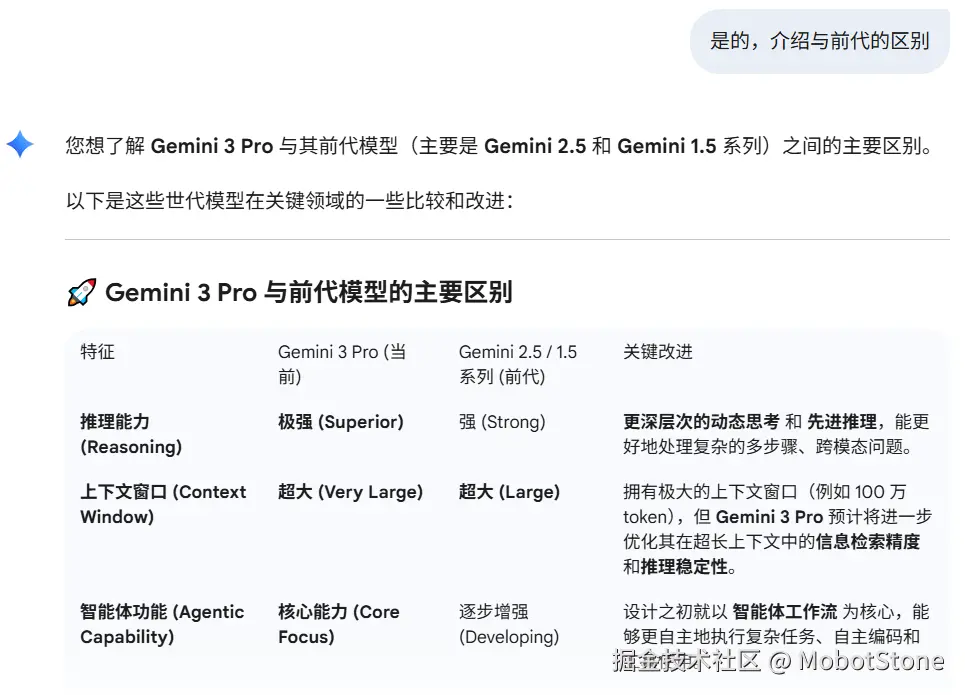
Task: Click the 推理能力 (Reasoning) row label
Action: click(131, 434)
